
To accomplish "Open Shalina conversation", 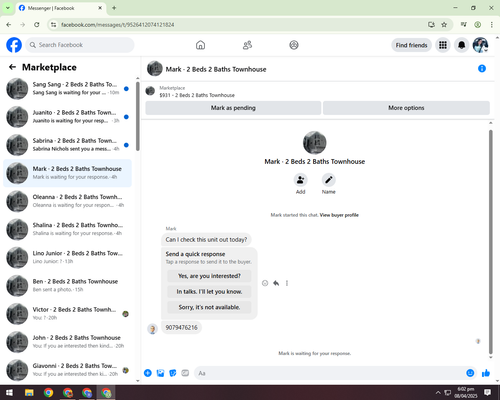I will click(x=67, y=229).
